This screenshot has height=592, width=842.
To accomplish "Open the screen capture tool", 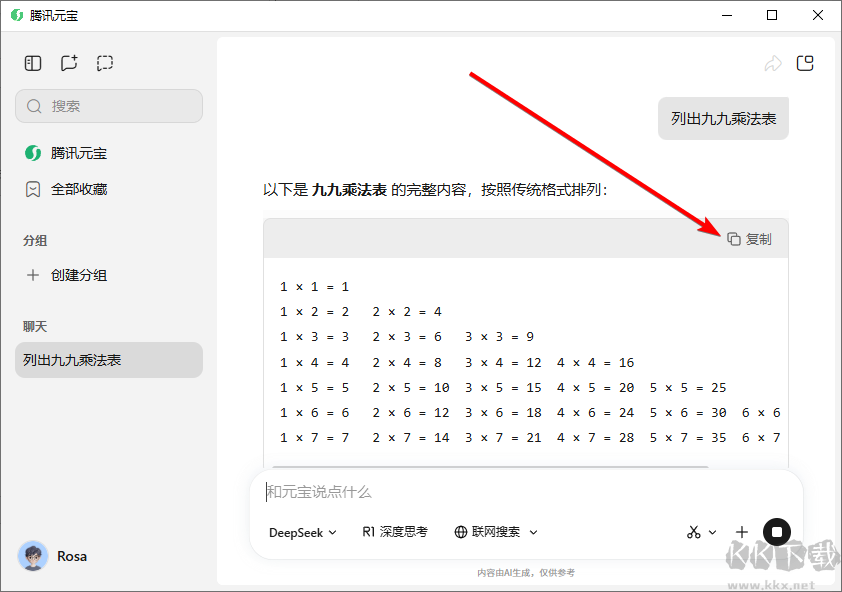I will point(104,63).
